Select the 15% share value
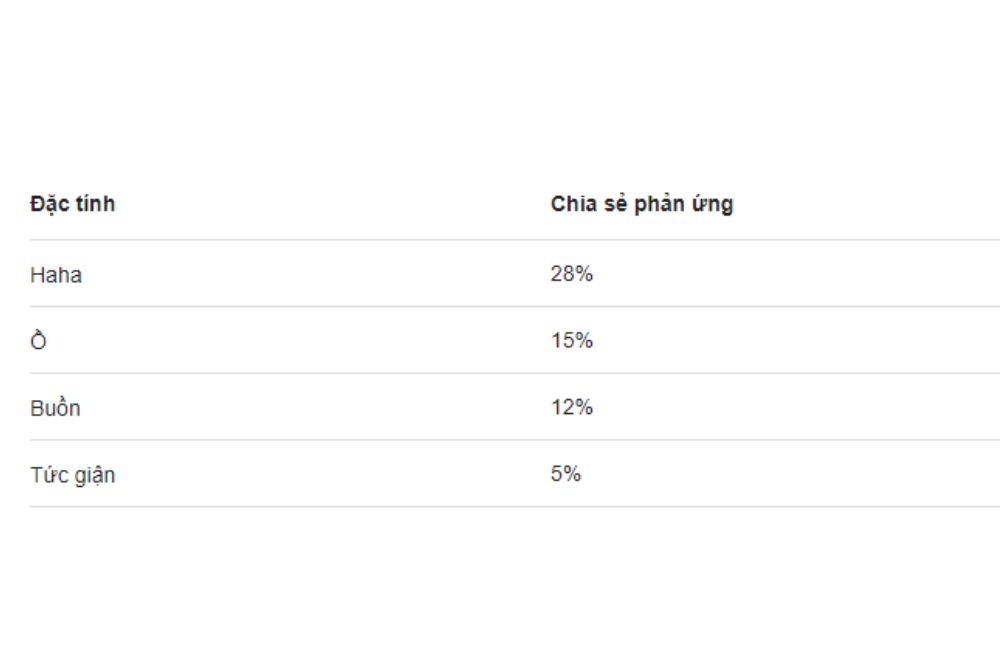The height and width of the screenshot is (670, 1000). [571, 341]
